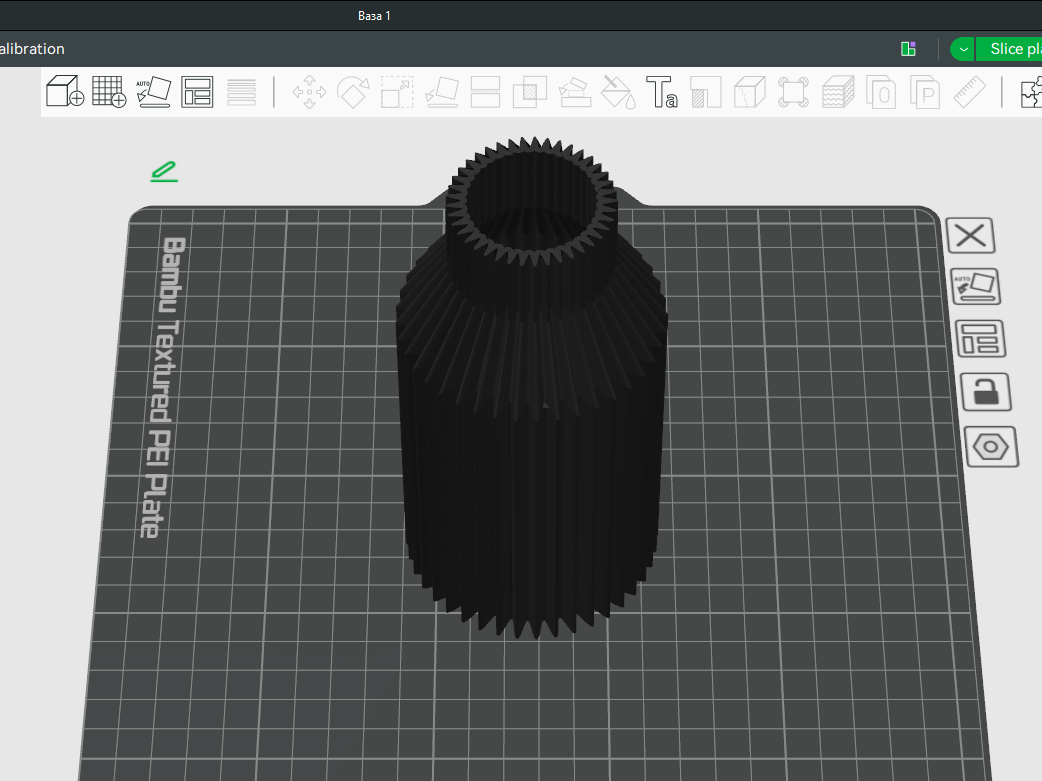
Task: Select the Cut tool
Action: coord(485,93)
